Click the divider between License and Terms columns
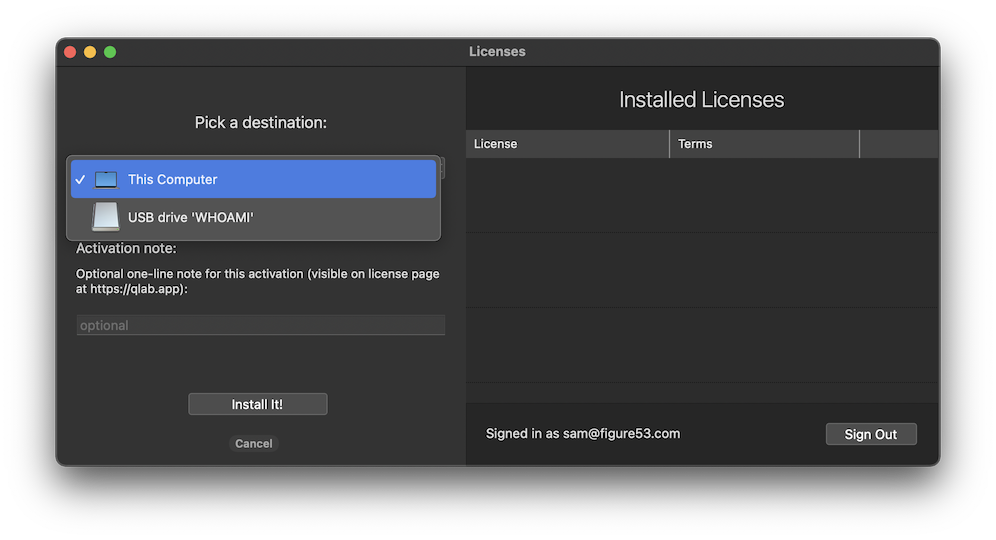The width and height of the screenshot is (996, 540). (669, 144)
